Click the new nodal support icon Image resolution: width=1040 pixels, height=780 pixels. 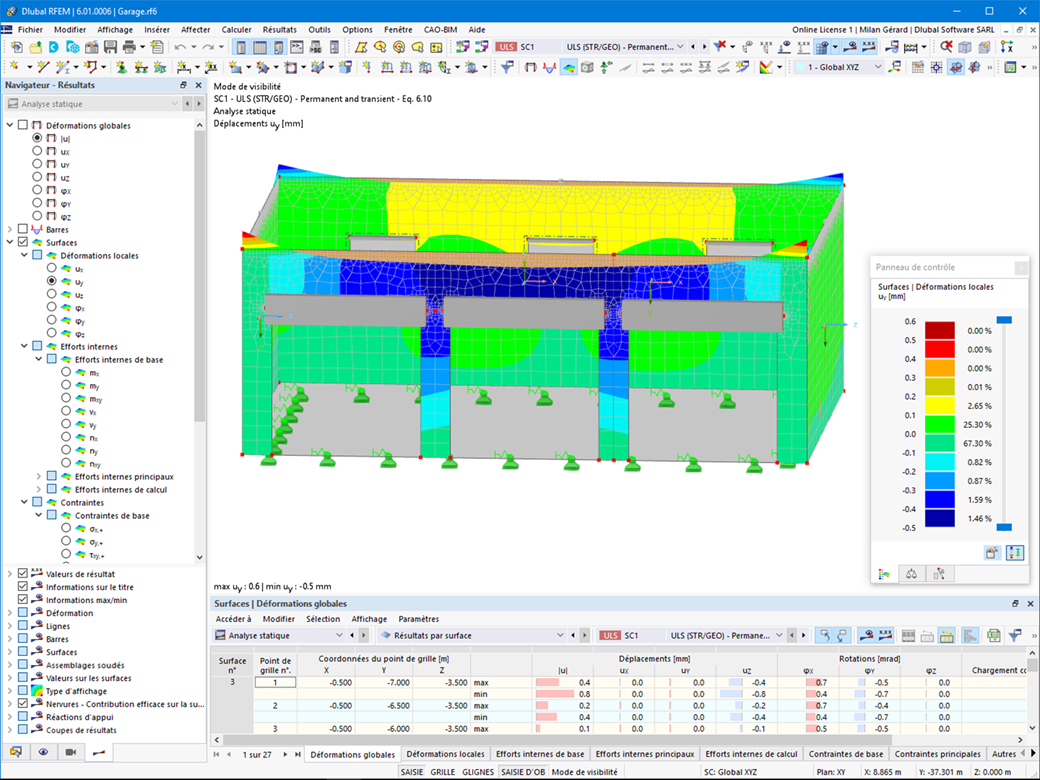(x=121, y=67)
